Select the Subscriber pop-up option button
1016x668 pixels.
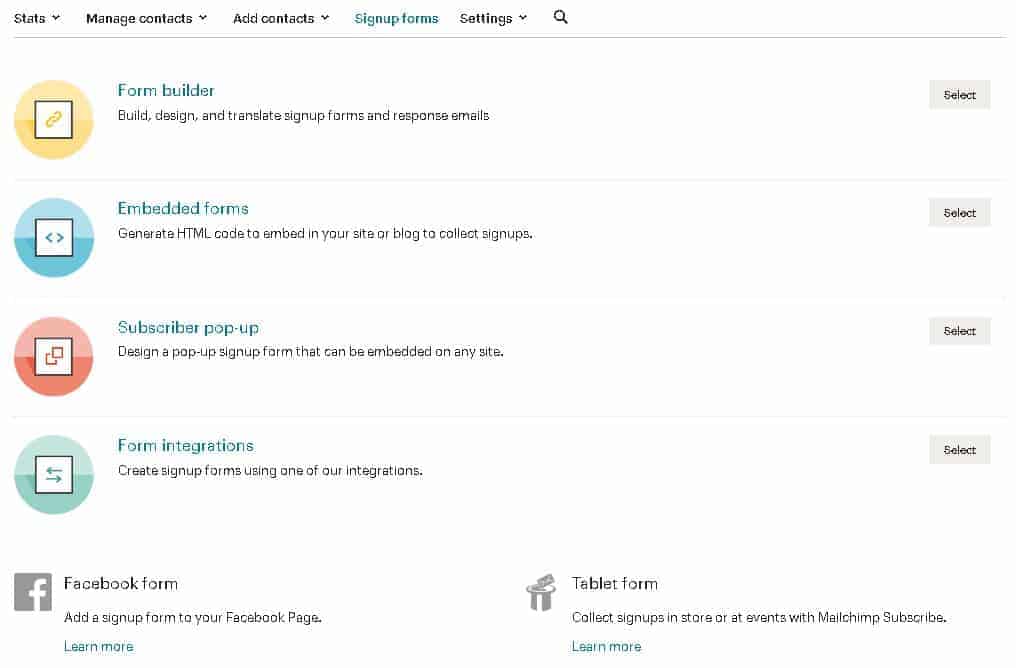point(959,331)
